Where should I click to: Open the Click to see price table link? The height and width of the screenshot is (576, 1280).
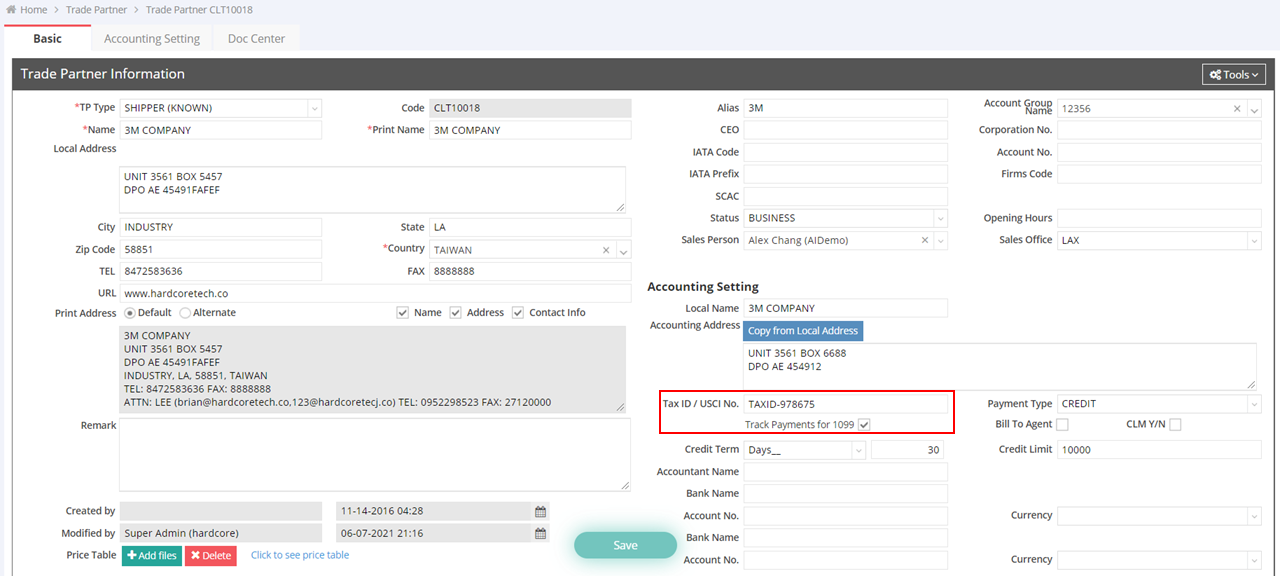point(300,555)
